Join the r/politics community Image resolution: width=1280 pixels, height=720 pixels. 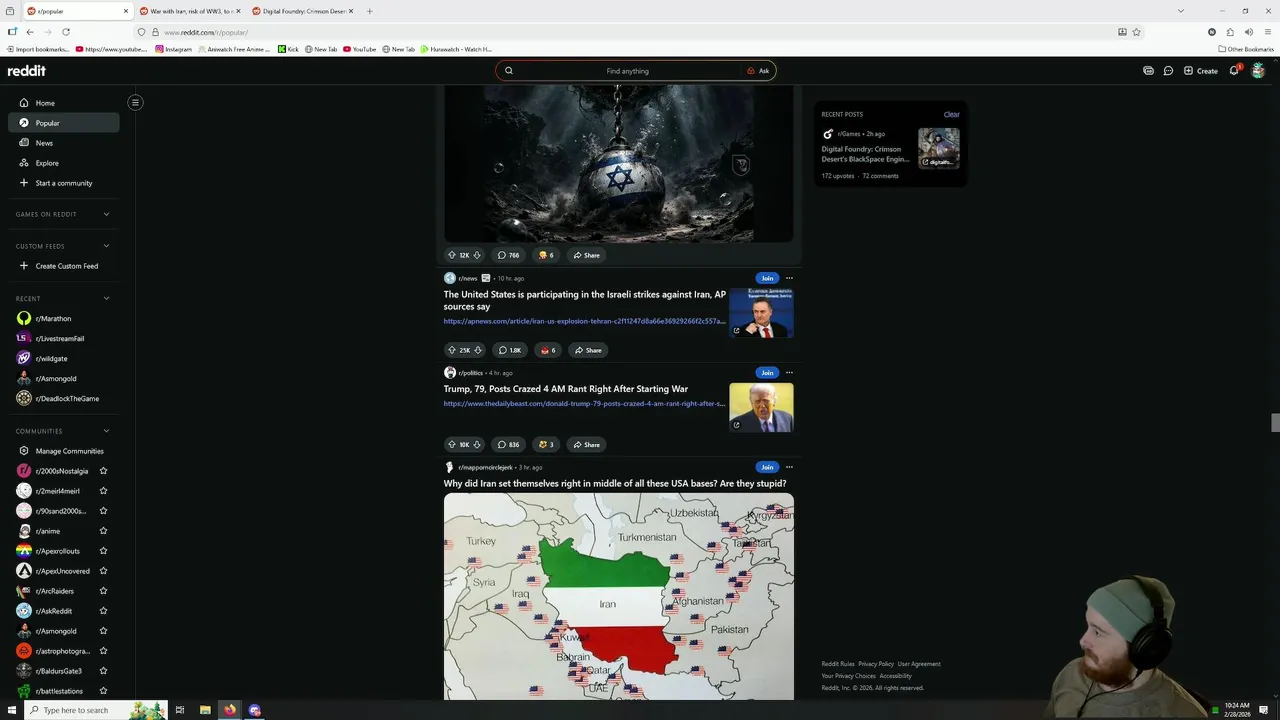[767, 373]
